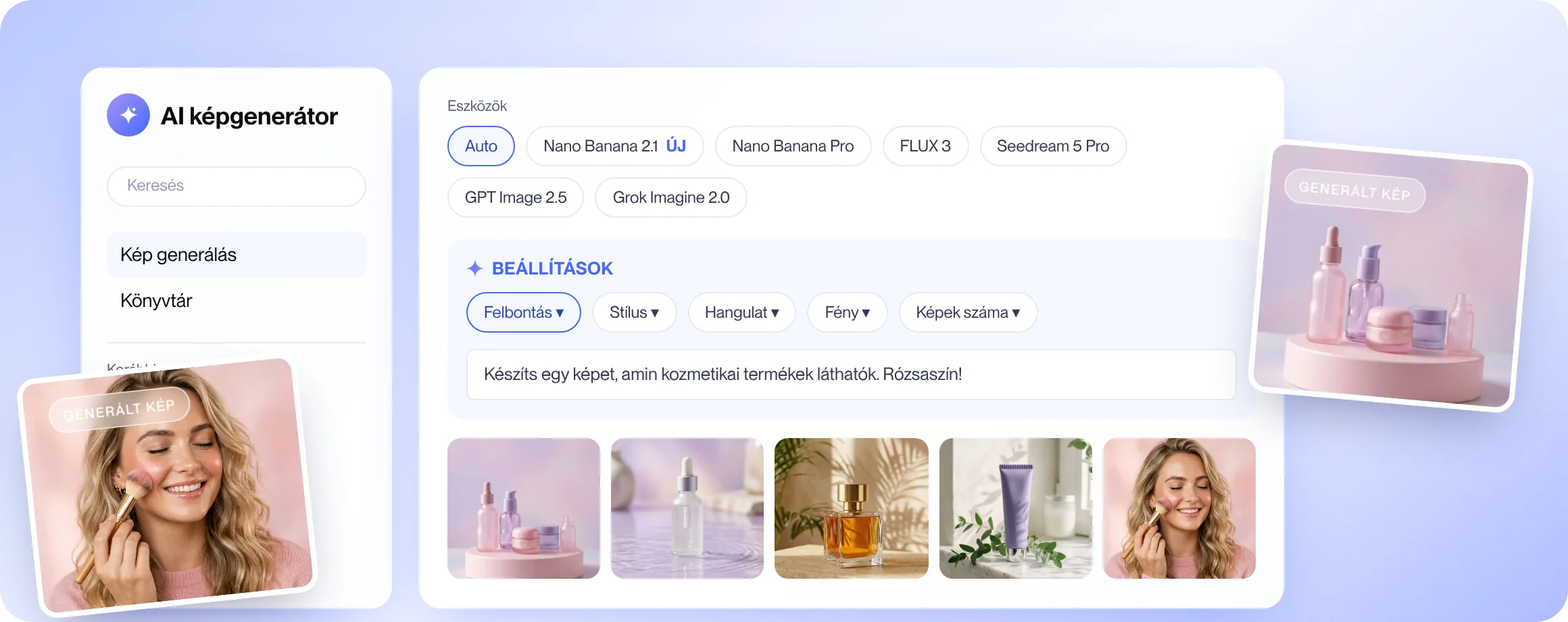Screen dimensions: 1568x622
Task: Focus the Keresés search field
Action: (237, 186)
